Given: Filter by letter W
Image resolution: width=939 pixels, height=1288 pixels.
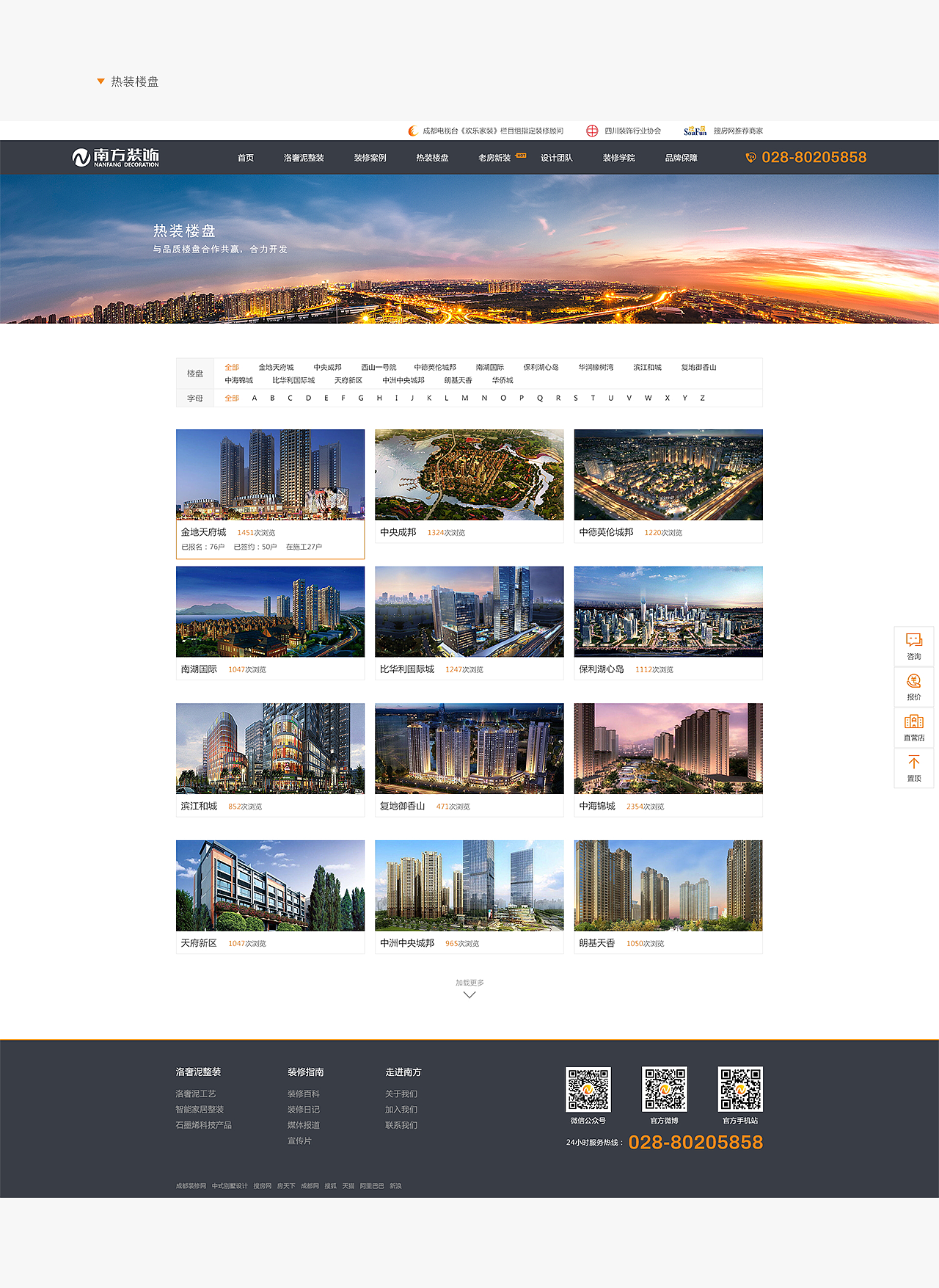Looking at the screenshot, I should click(648, 398).
